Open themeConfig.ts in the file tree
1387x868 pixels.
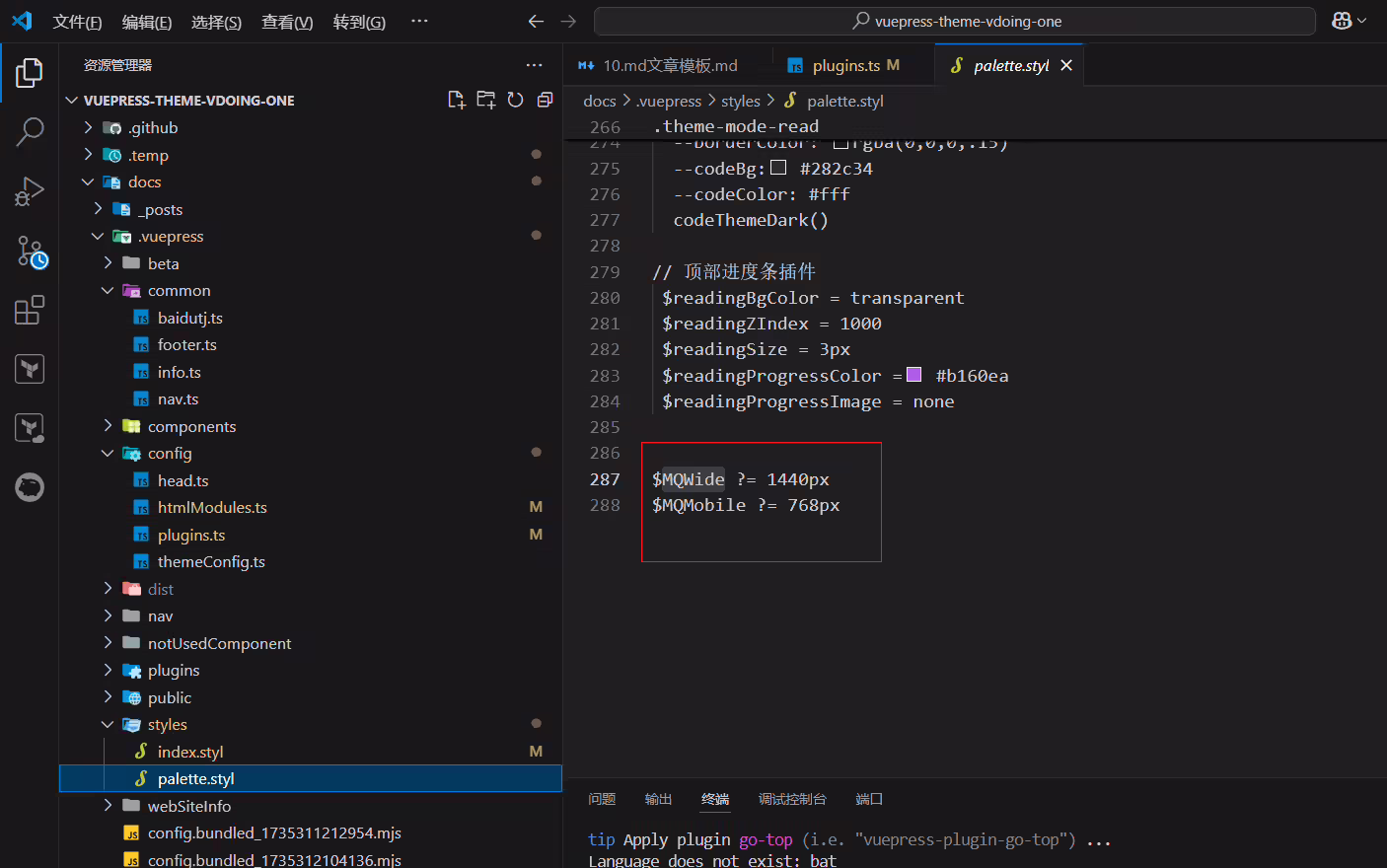click(211, 561)
